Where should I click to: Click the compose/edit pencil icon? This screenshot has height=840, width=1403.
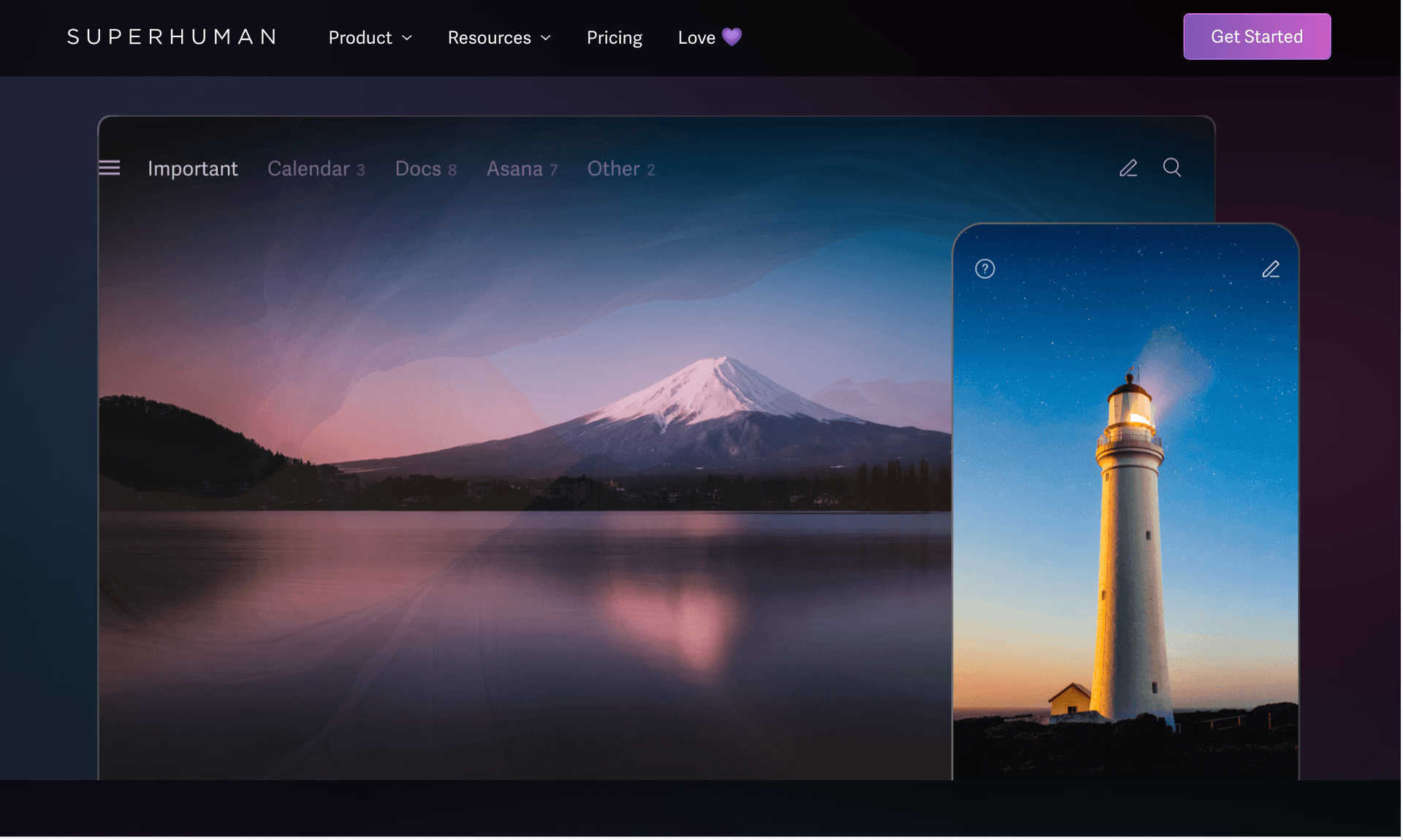pyautogui.click(x=1129, y=168)
